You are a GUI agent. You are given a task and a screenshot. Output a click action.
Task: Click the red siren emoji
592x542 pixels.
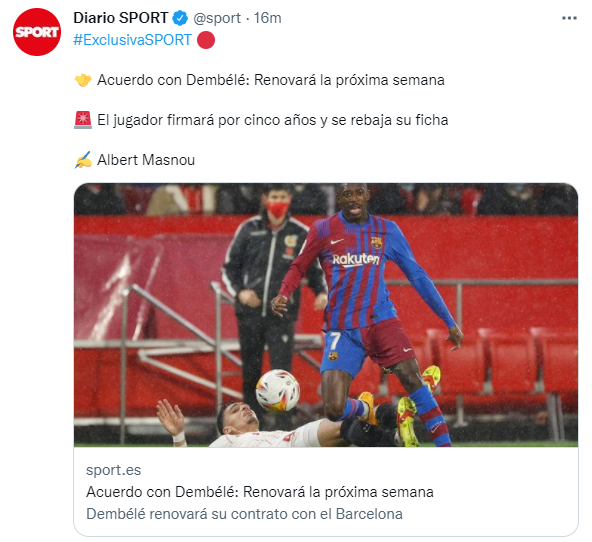coord(83,120)
